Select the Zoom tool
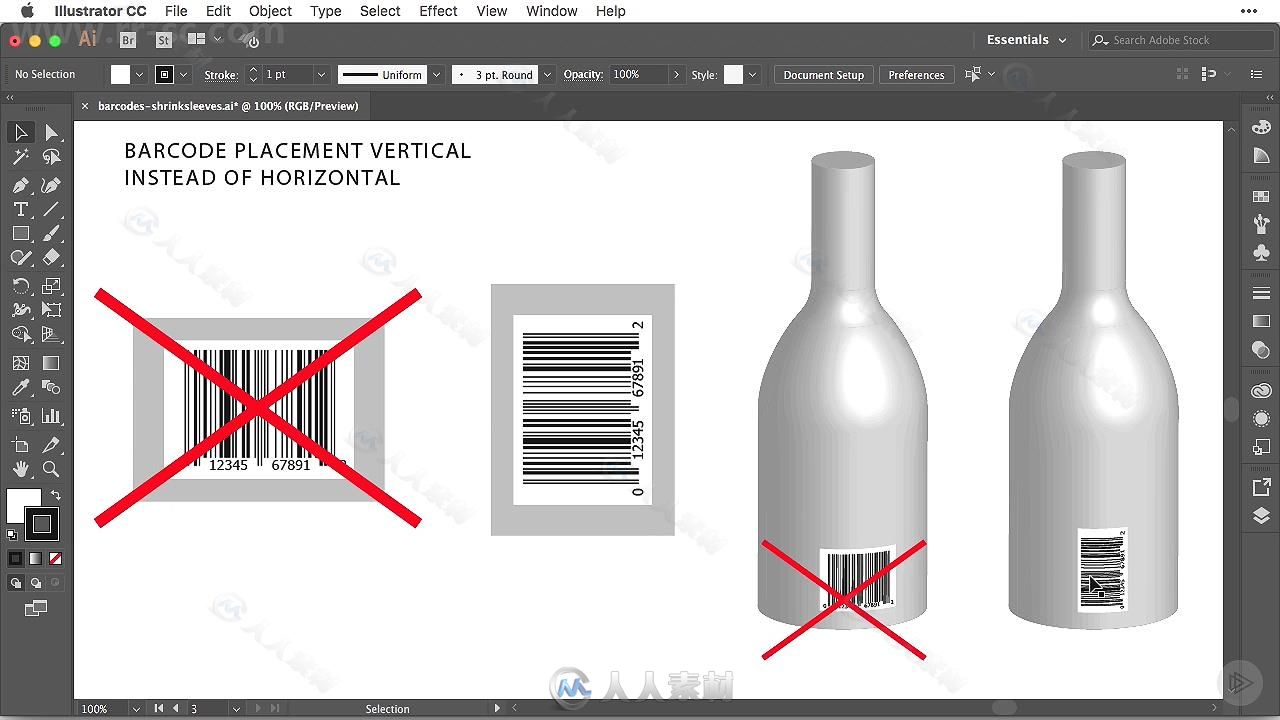The height and width of the screenshot is (720, 1280). click(x=51, y=469)
